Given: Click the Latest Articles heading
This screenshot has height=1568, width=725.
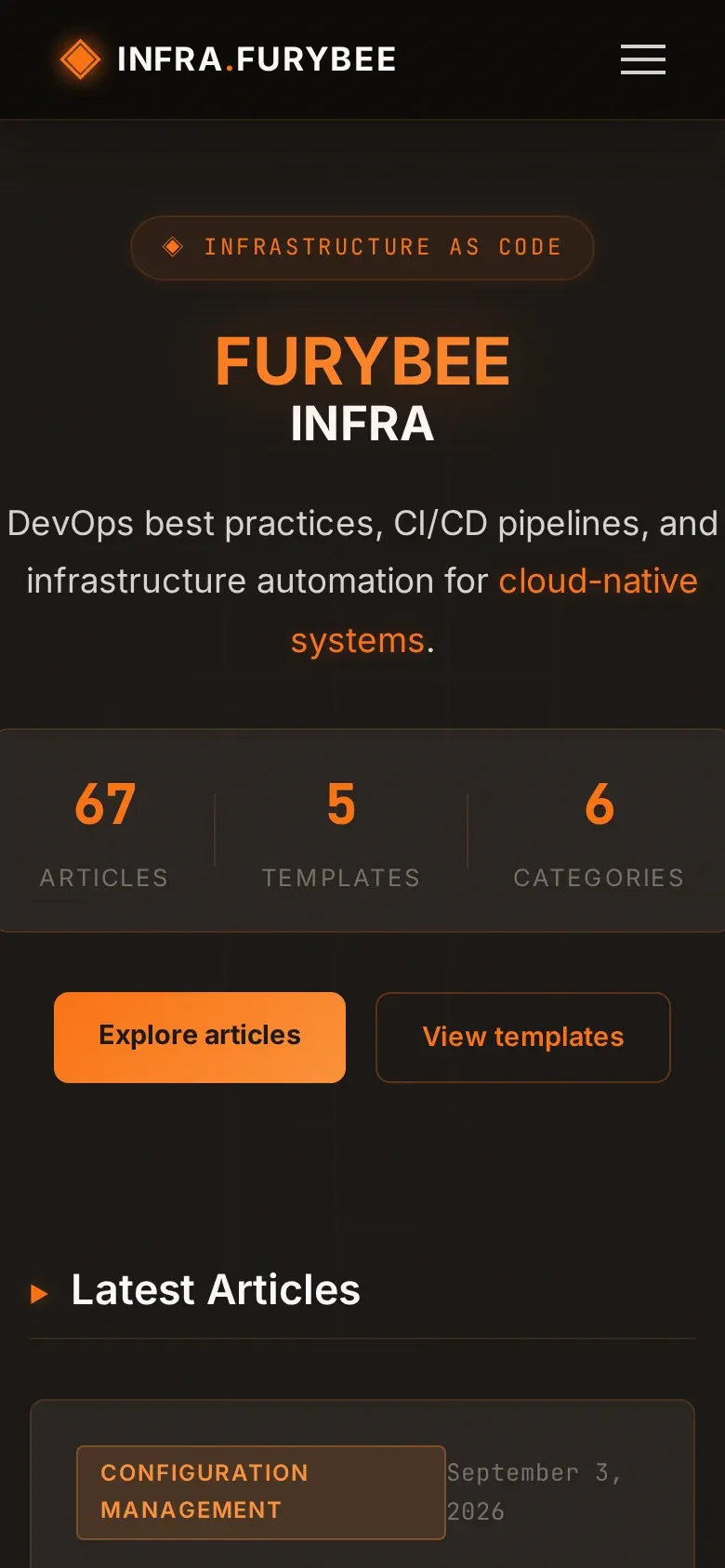Looking at the screenshot, I should (216, 1289).
